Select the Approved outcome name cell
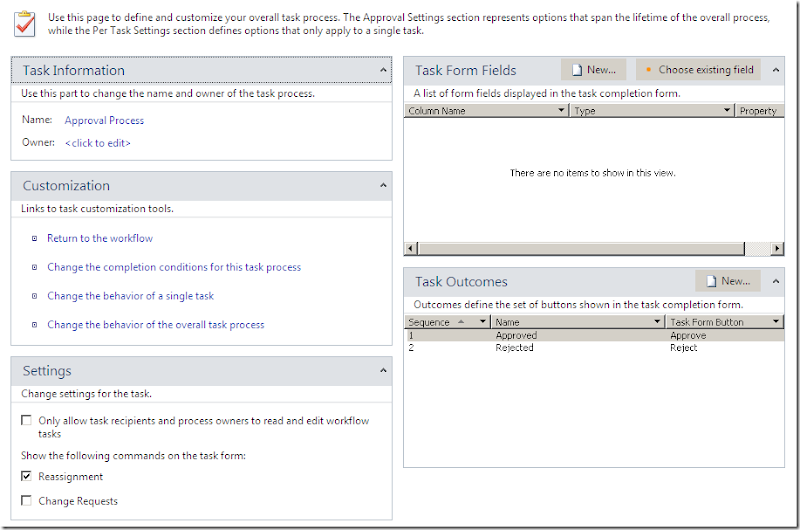The image size is (800, 530). pos(516,336)
